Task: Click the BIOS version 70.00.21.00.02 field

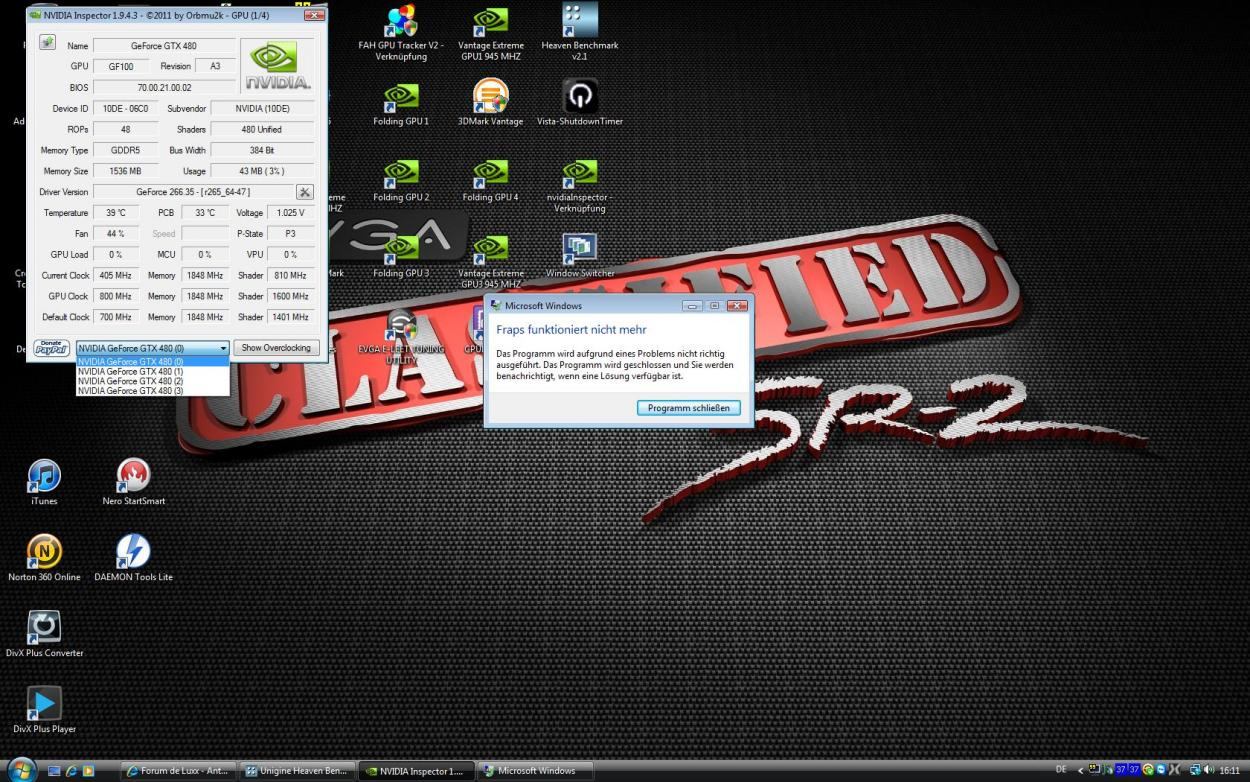Action: (x=164, y=87)
